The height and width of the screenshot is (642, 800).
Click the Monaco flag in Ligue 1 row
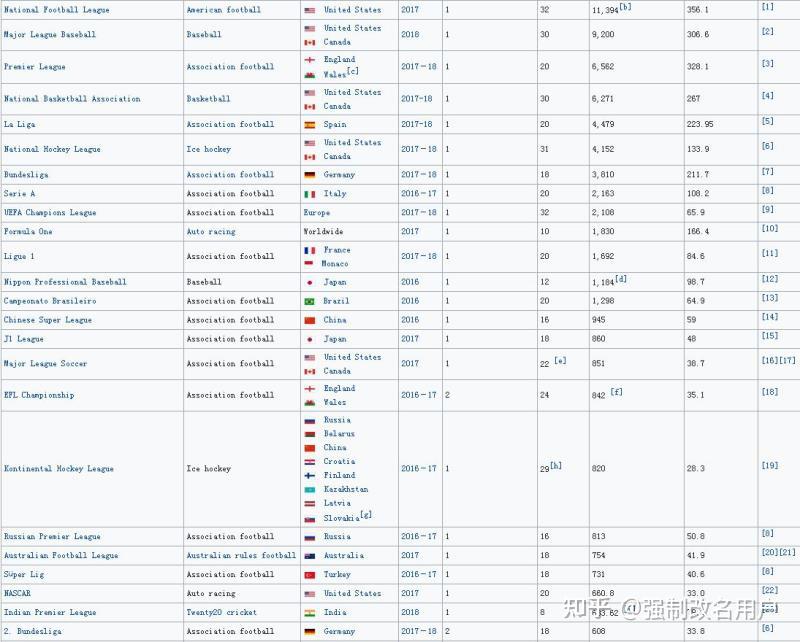click(x=309, y=264)
